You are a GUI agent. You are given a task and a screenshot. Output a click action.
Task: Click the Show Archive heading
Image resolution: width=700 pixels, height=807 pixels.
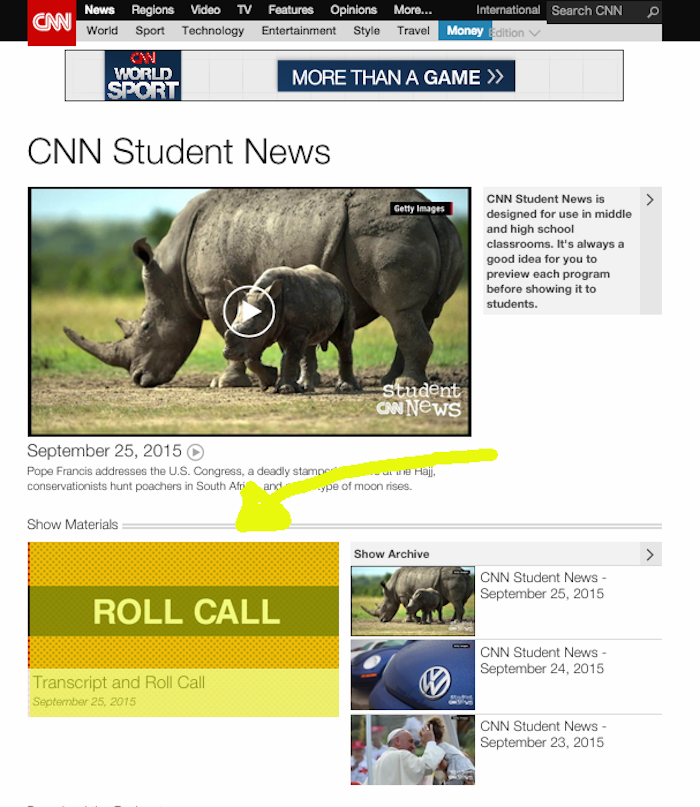click(392, 554)
